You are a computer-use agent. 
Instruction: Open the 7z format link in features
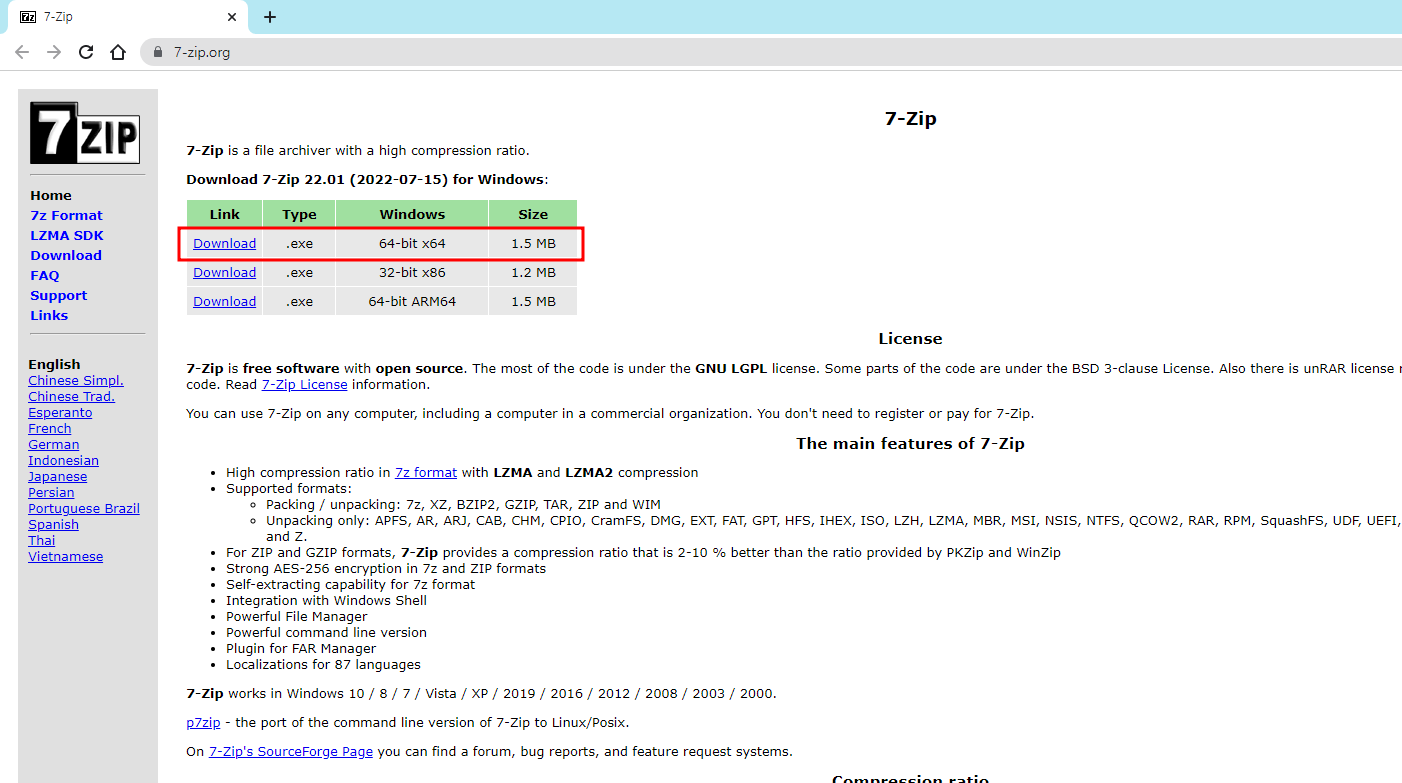coord(426,473)
